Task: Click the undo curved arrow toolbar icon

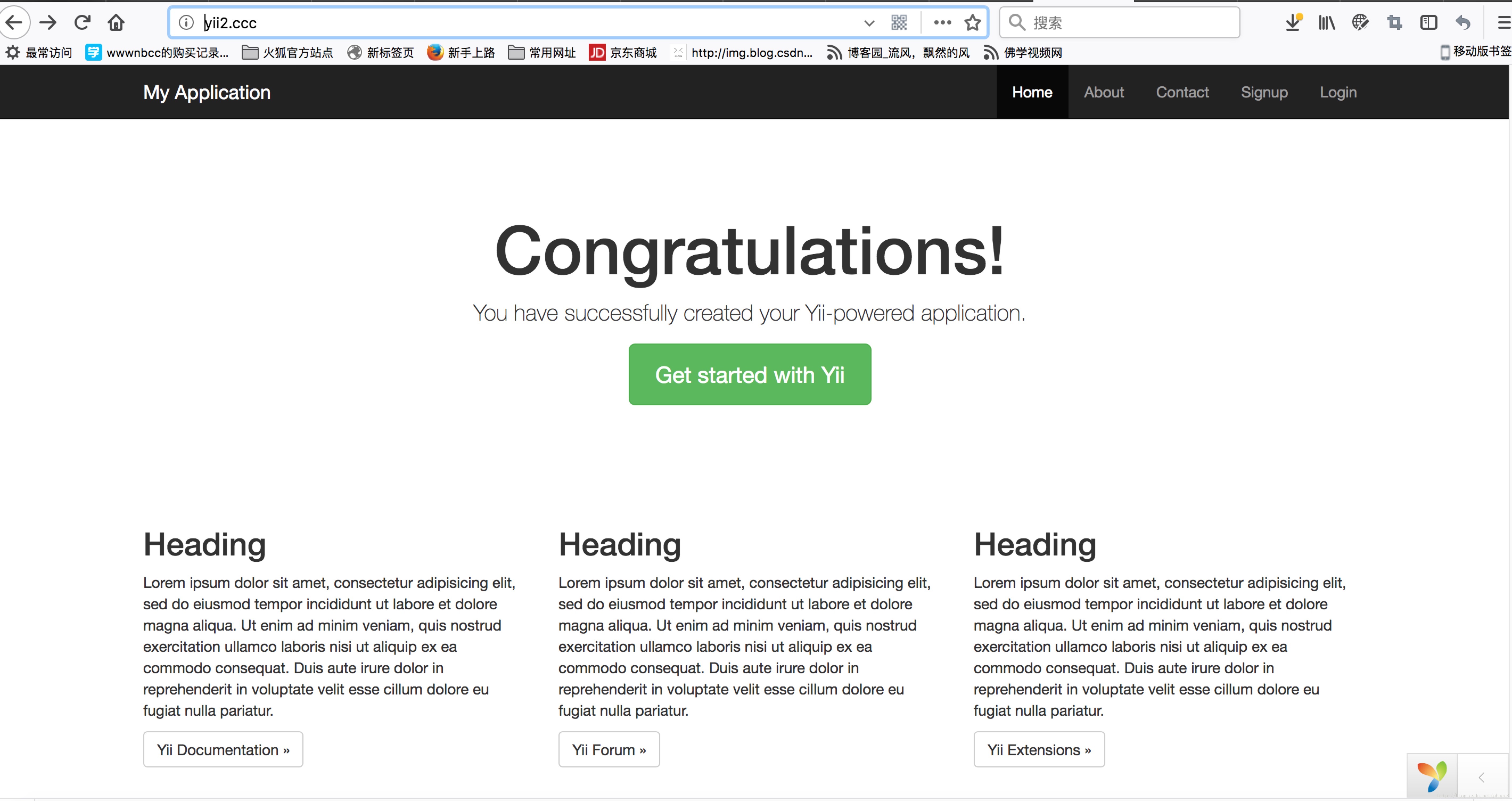Action: pos(1463,23)
